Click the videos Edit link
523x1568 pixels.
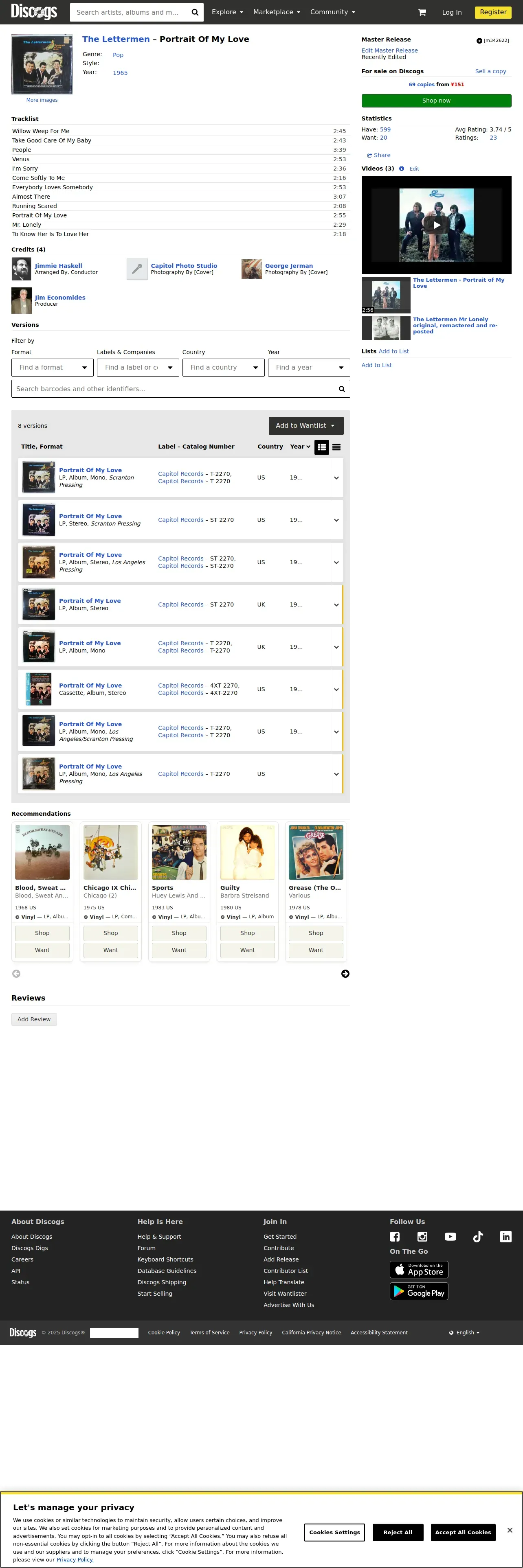(x=414, y=169)
